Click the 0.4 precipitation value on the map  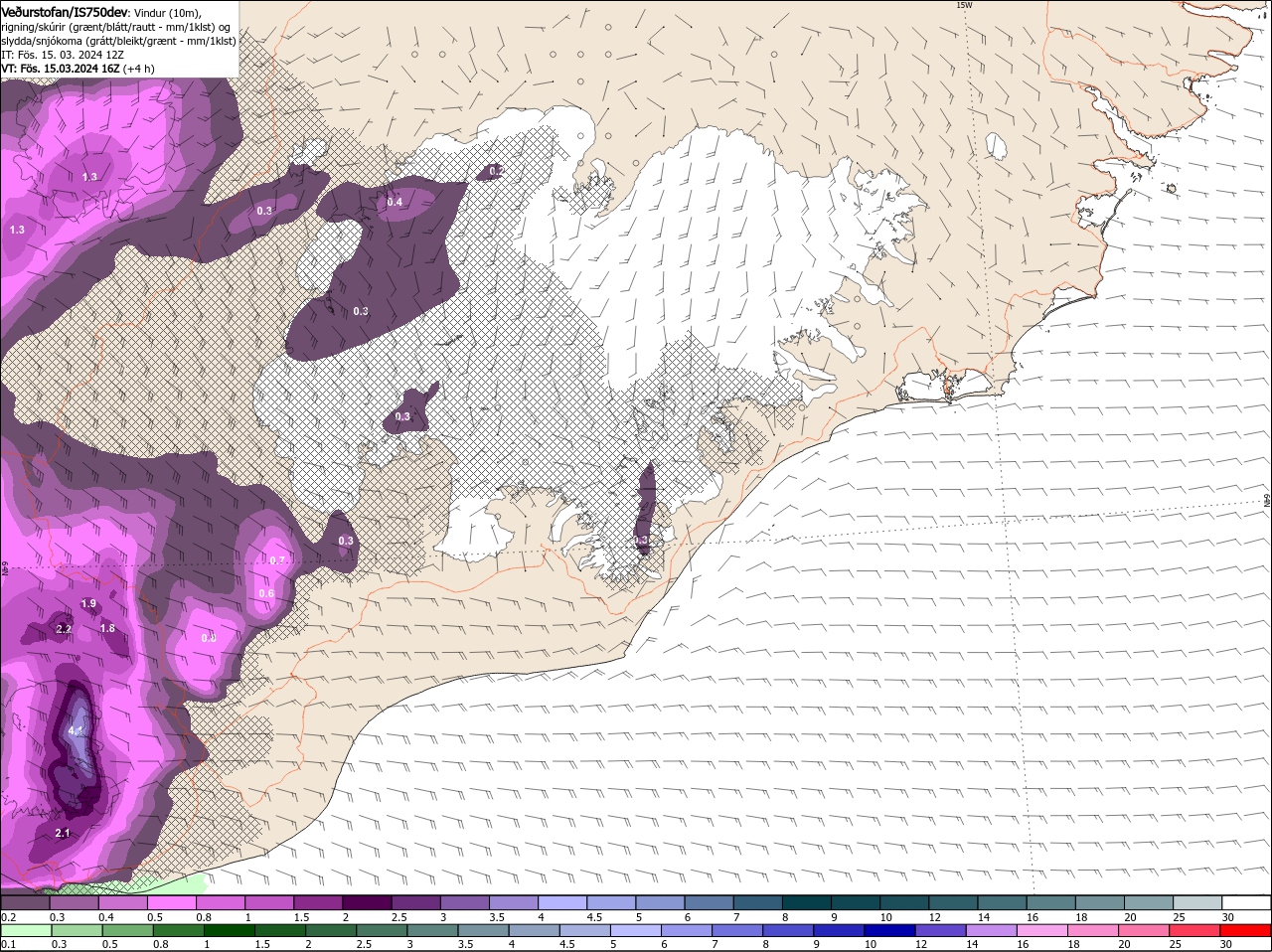click(x=395, y=202)
